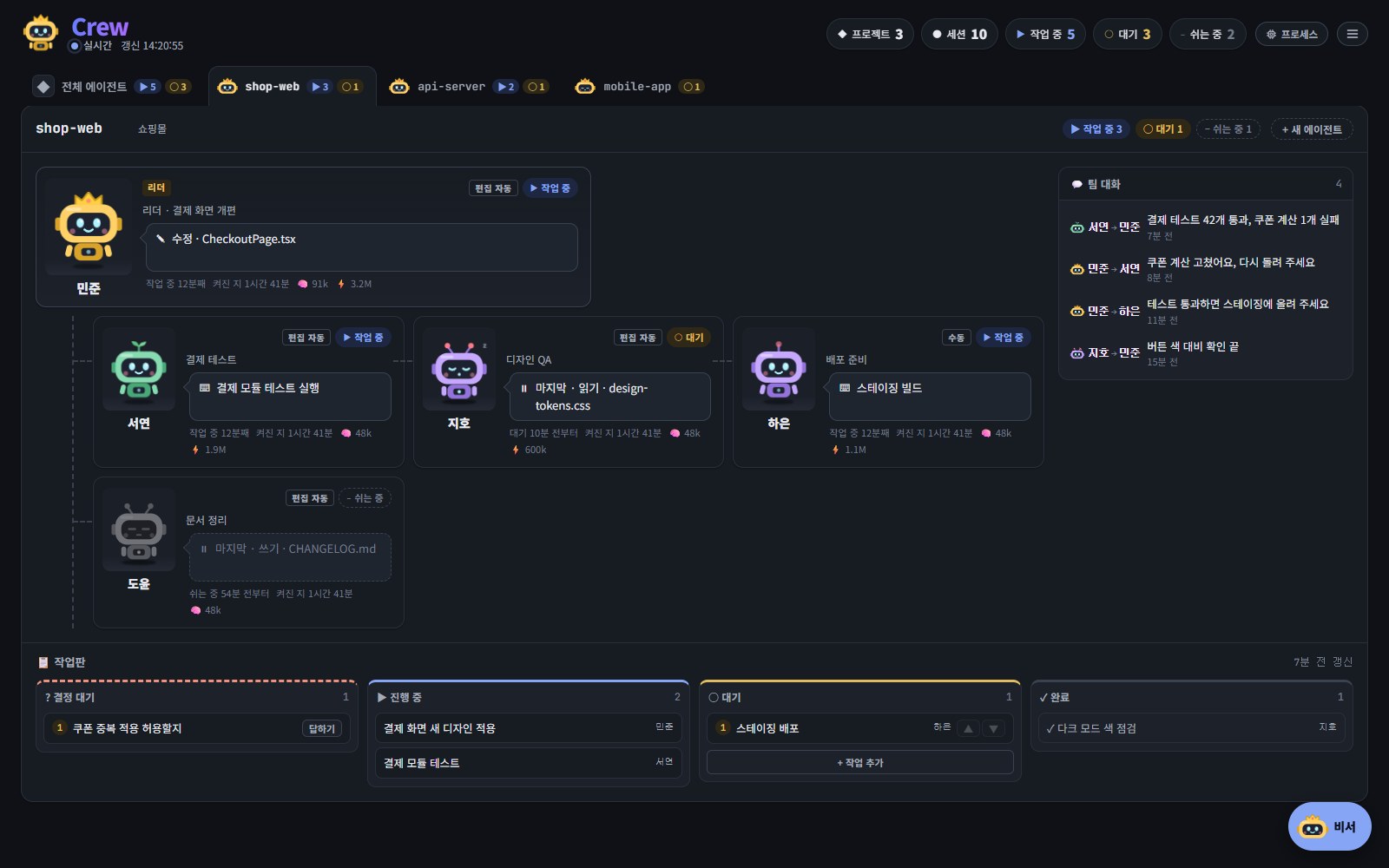Screen dimensions: 1389x868
Task: Toggle 편집 자동 mode on 도윤 card
Action: click(310, 498)
